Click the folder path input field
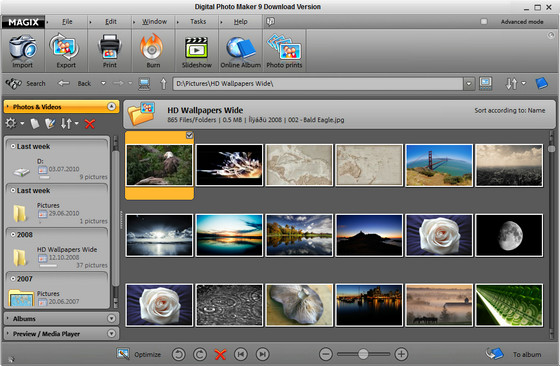 click(318, 84)
